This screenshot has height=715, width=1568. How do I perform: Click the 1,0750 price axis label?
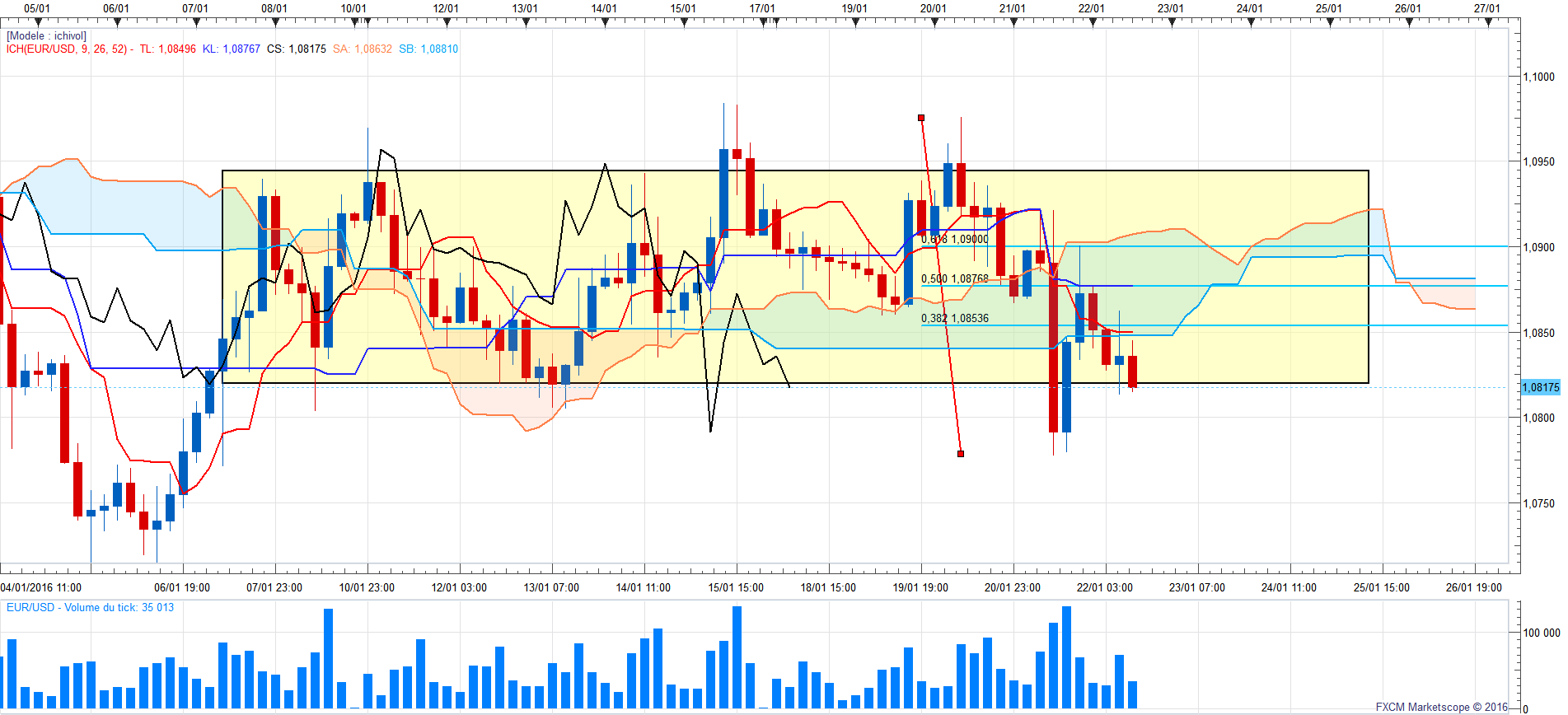coord(1539,504)
